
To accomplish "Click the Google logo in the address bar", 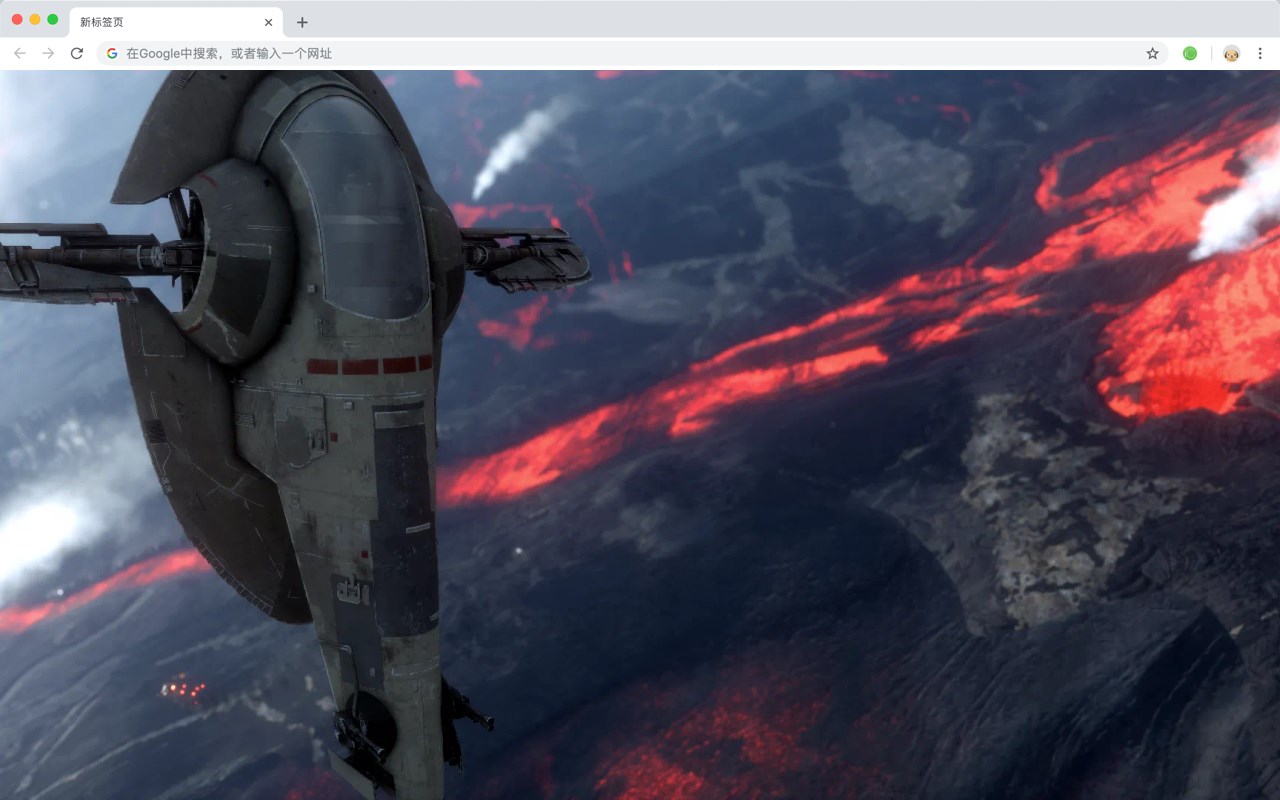I will [x=112, y=53].
